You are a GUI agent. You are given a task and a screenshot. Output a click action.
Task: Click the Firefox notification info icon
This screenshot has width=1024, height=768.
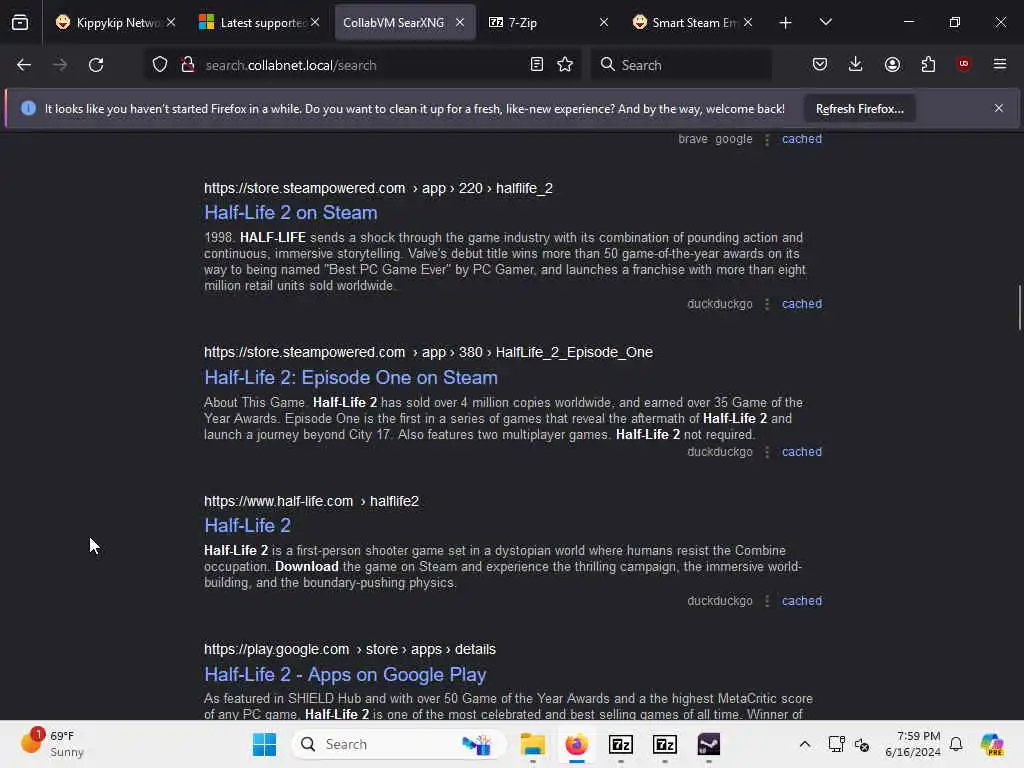point(28,108)
